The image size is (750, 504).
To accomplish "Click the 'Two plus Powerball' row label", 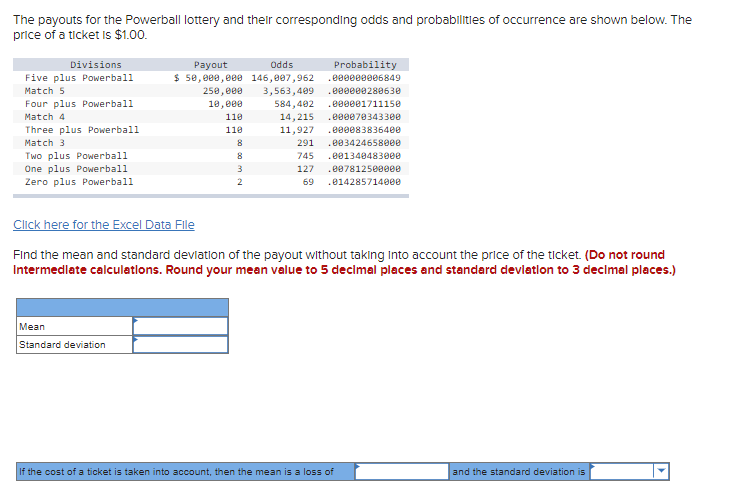I will click(x=76, y=155).
